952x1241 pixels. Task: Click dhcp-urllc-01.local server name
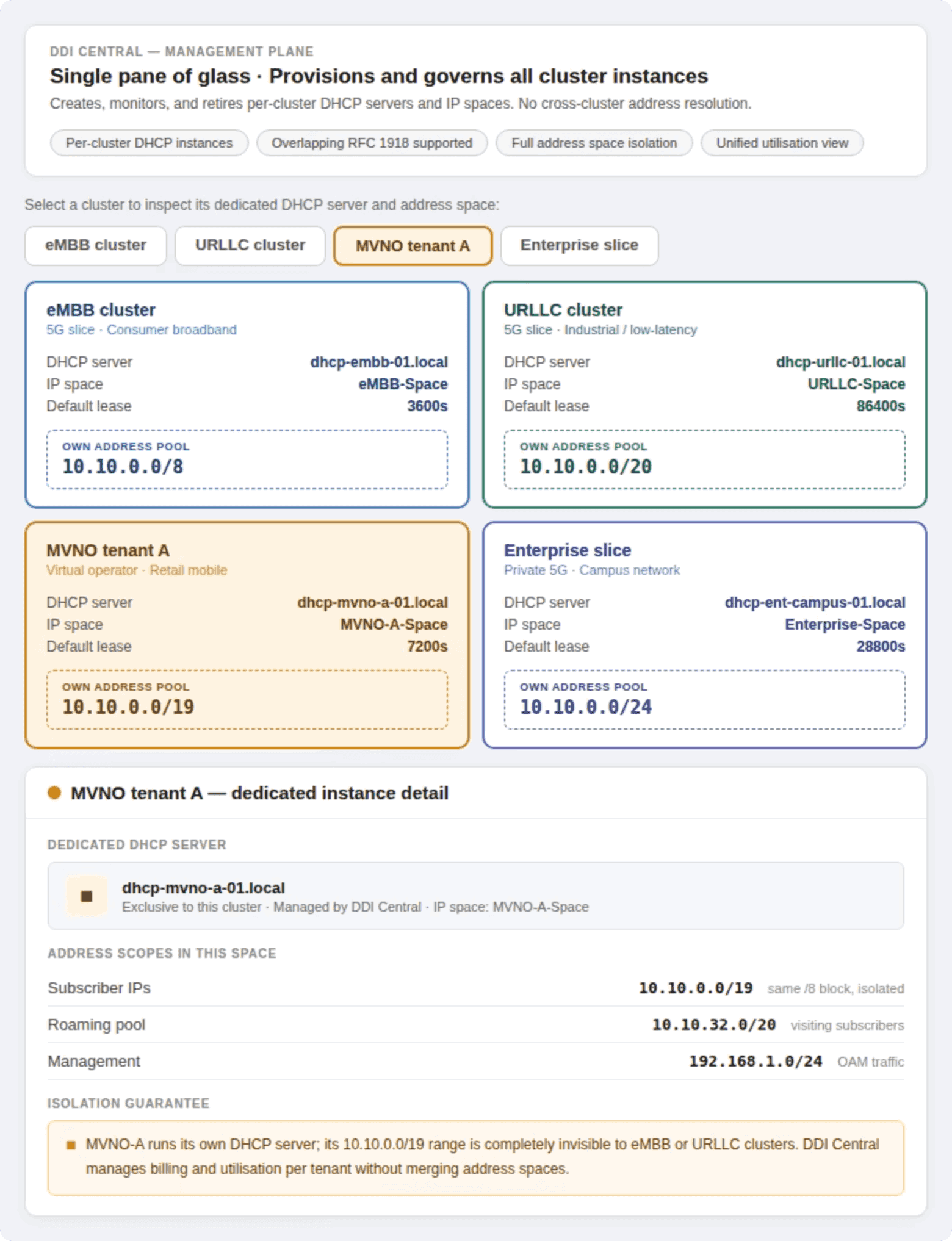coord(840,362)
